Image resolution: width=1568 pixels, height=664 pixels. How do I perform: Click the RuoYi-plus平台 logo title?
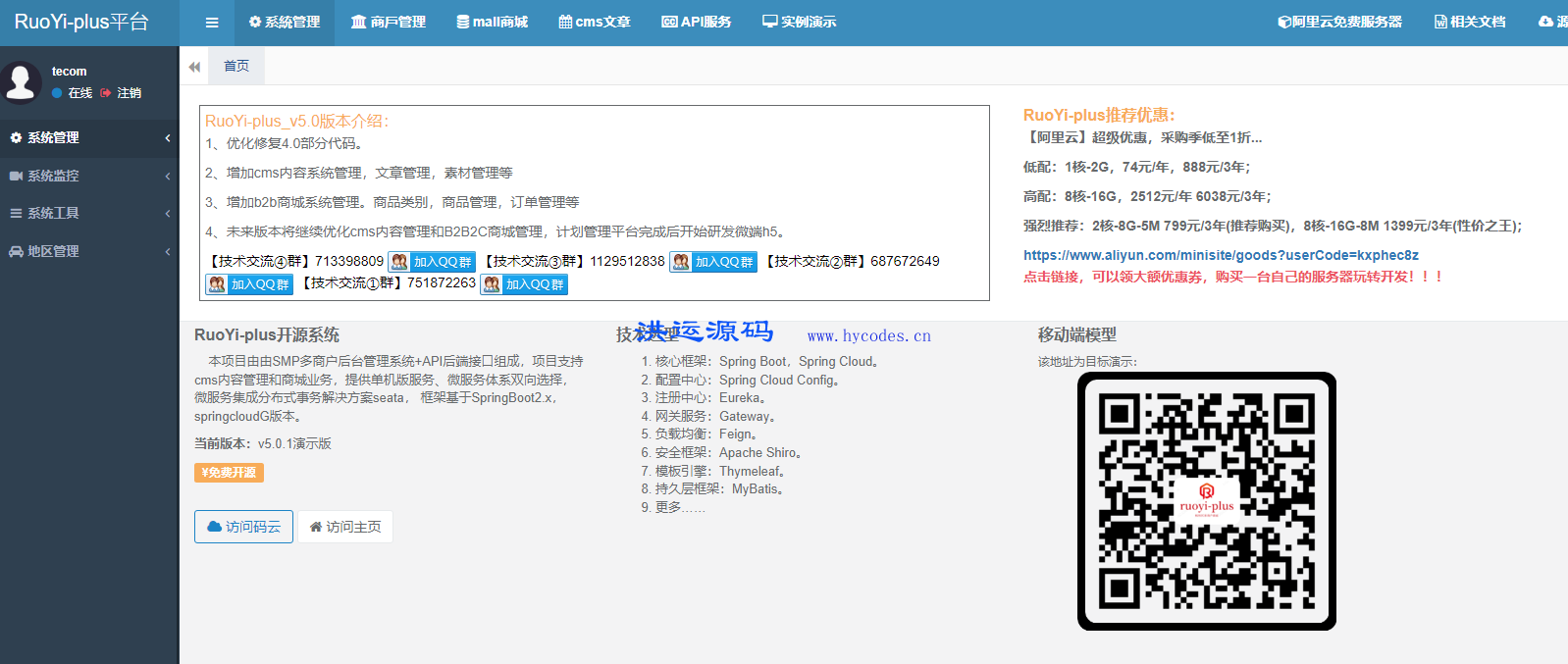coord(81,23)
